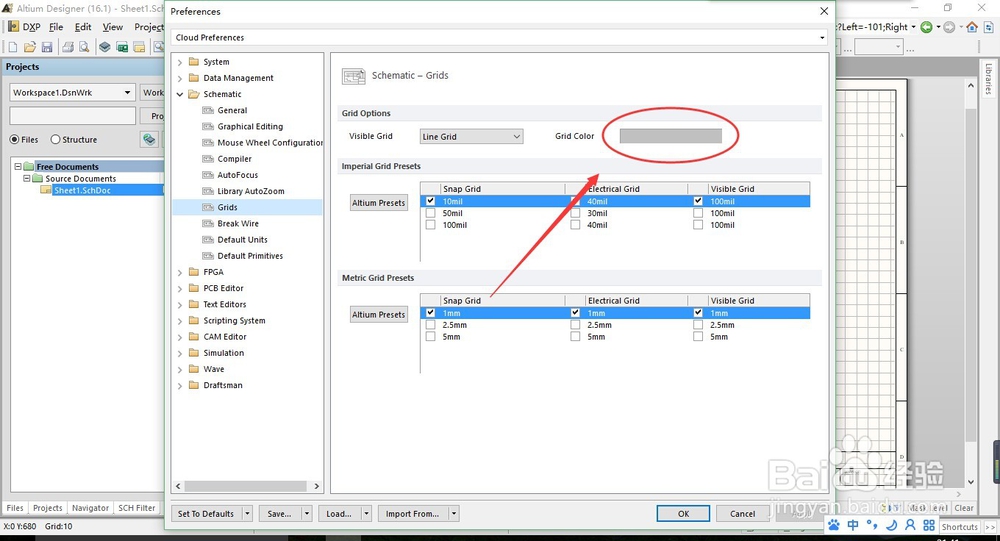The width and height of the screenshot is (1000, 541).
Task: Open the File menu
Action: 56,27
